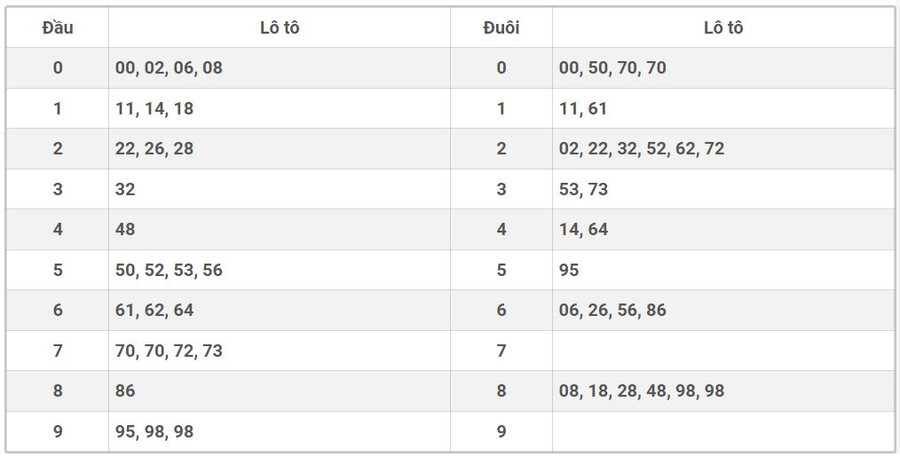Click the Đuôi column header
This screenshot has width=900, height=457.
coord(501,28)
